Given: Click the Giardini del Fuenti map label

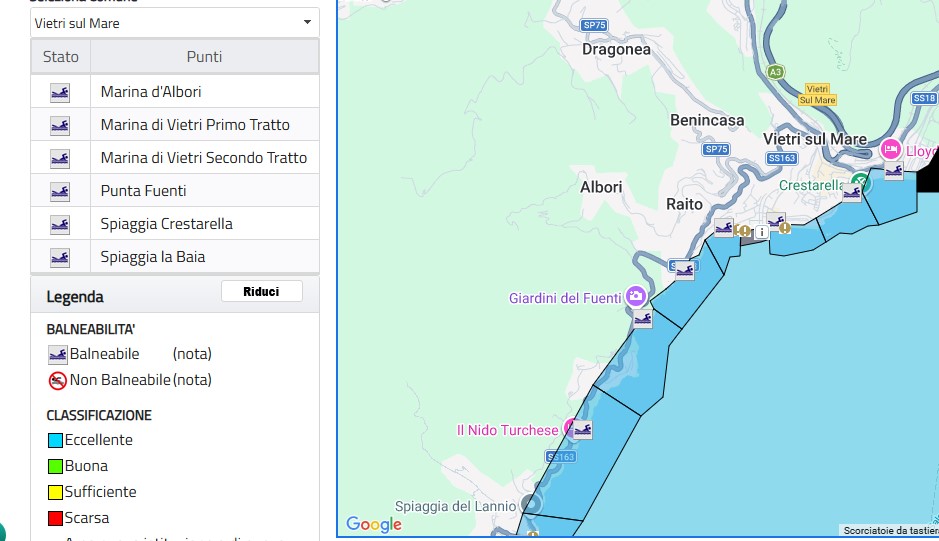Looking at the screenshot, I should [565, 298].
